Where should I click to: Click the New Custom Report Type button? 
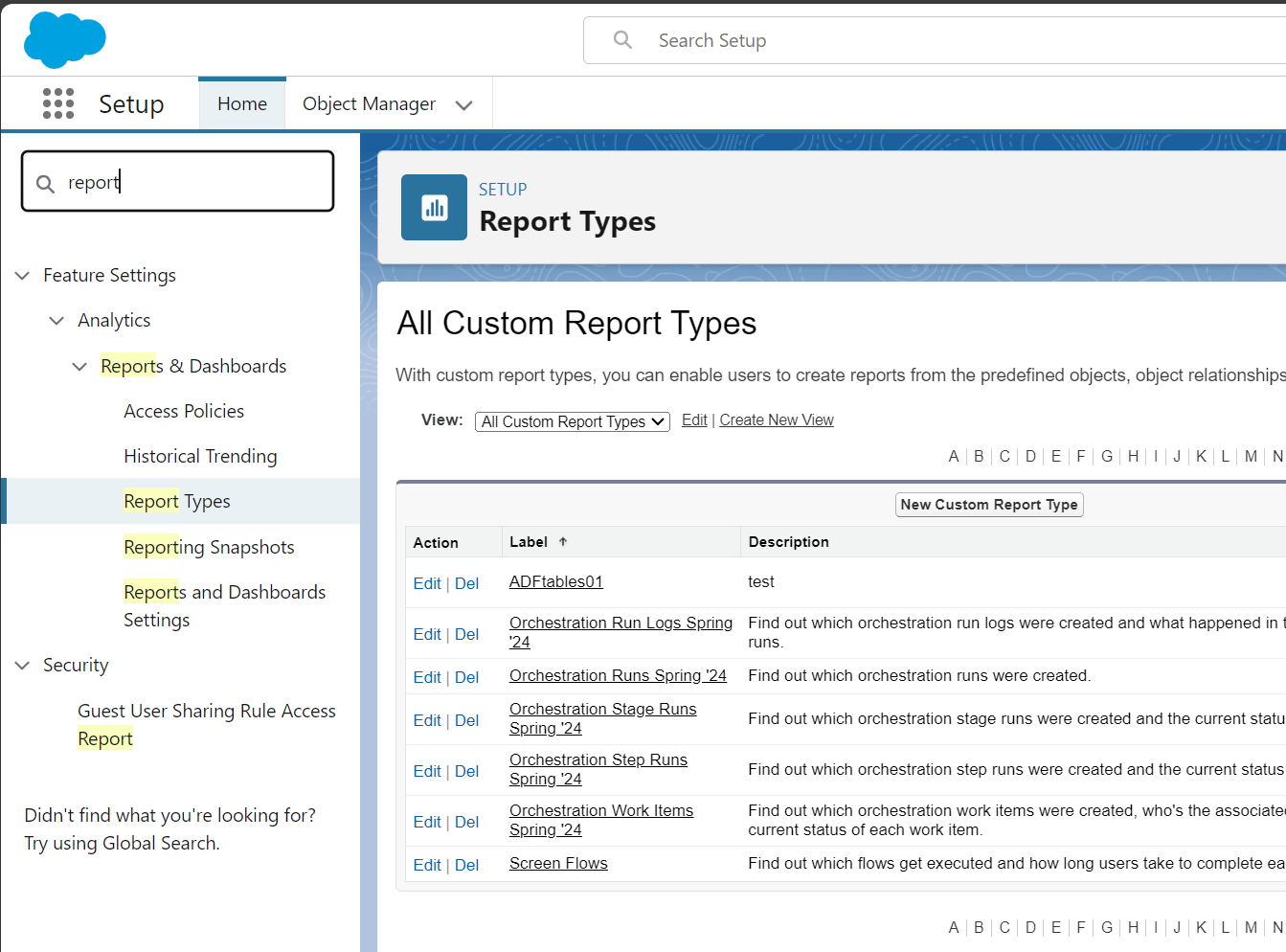pyautogui.click(x=989, y=505)
